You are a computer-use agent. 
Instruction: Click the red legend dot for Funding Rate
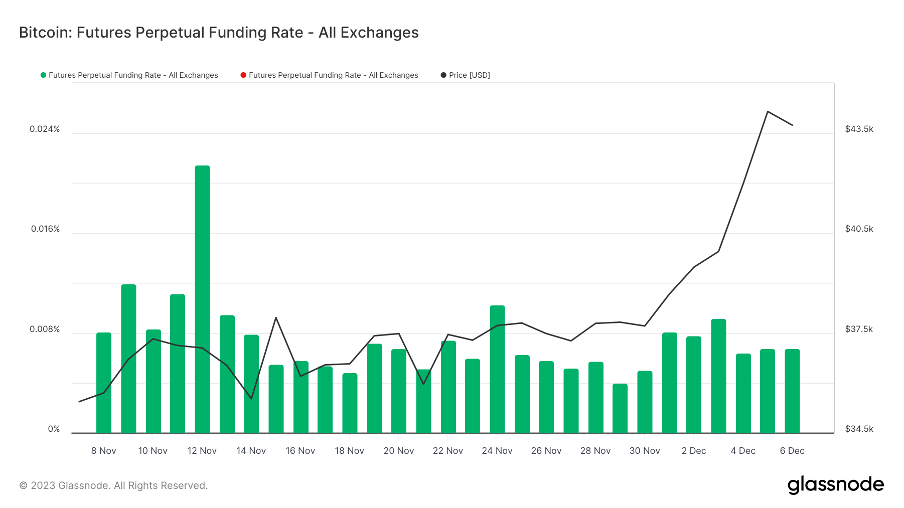pos(242,75)
